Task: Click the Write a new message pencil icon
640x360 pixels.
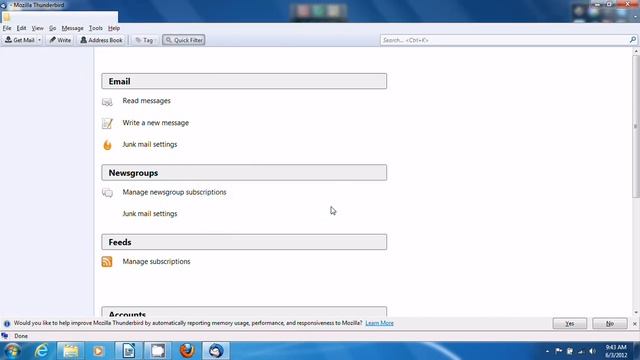Action: (x=107, y=123)
